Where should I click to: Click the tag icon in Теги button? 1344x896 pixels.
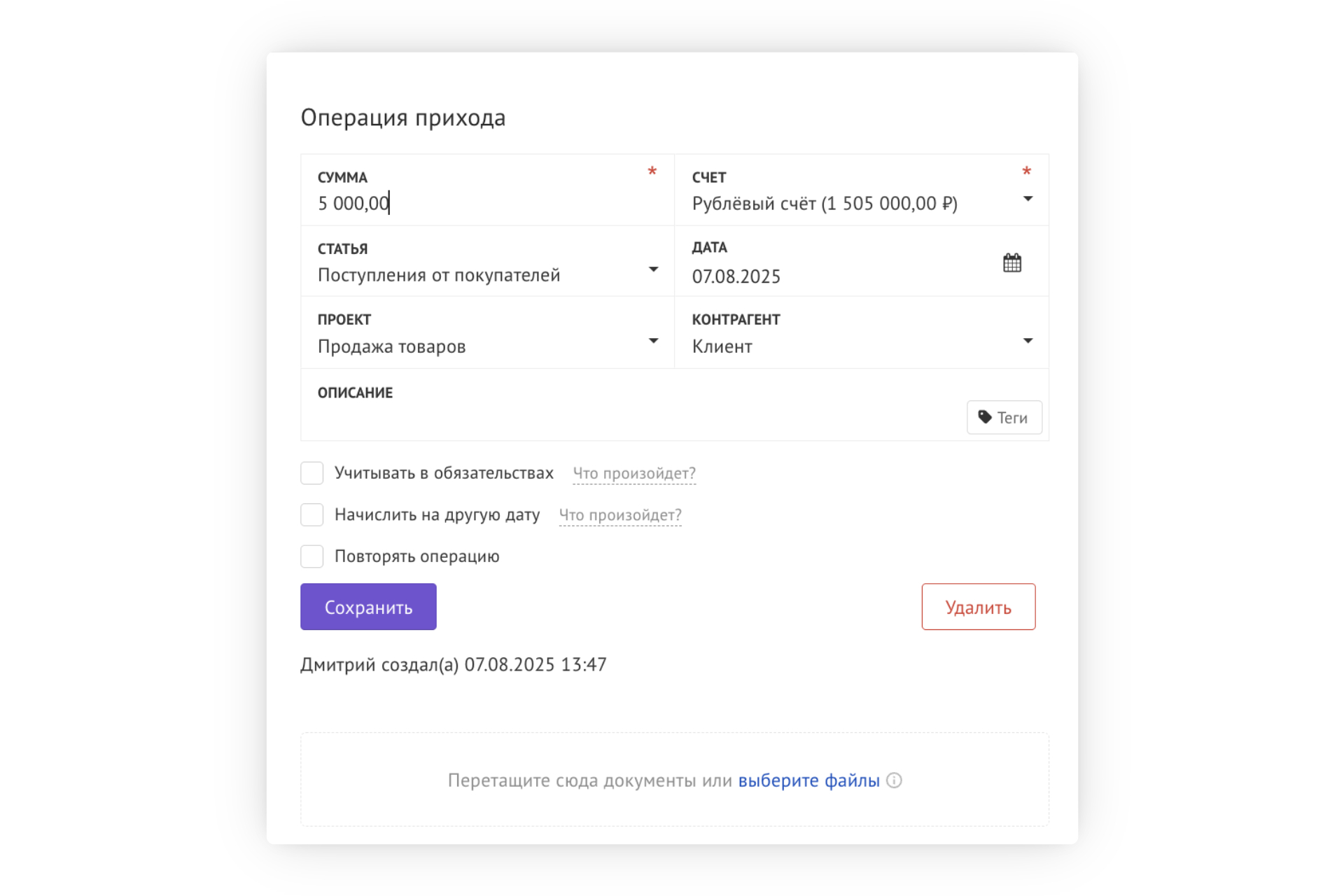[x=985, y=417]
